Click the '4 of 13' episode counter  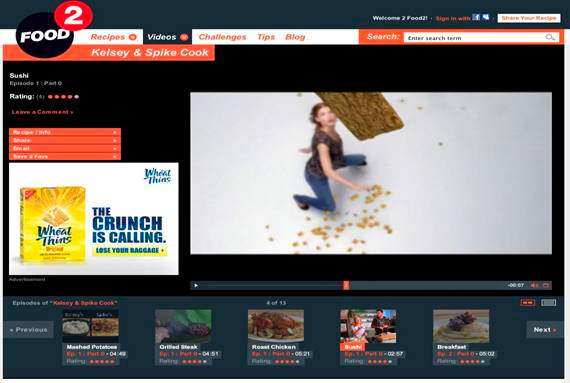(x=276, y=302)
